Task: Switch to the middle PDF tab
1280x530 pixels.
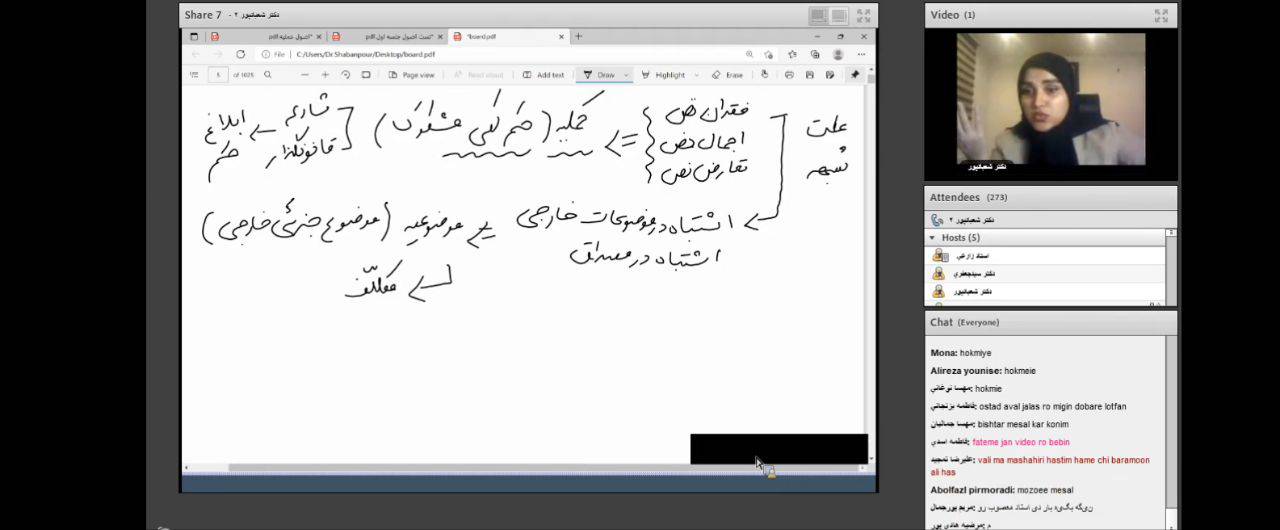Action: [385, 36]
